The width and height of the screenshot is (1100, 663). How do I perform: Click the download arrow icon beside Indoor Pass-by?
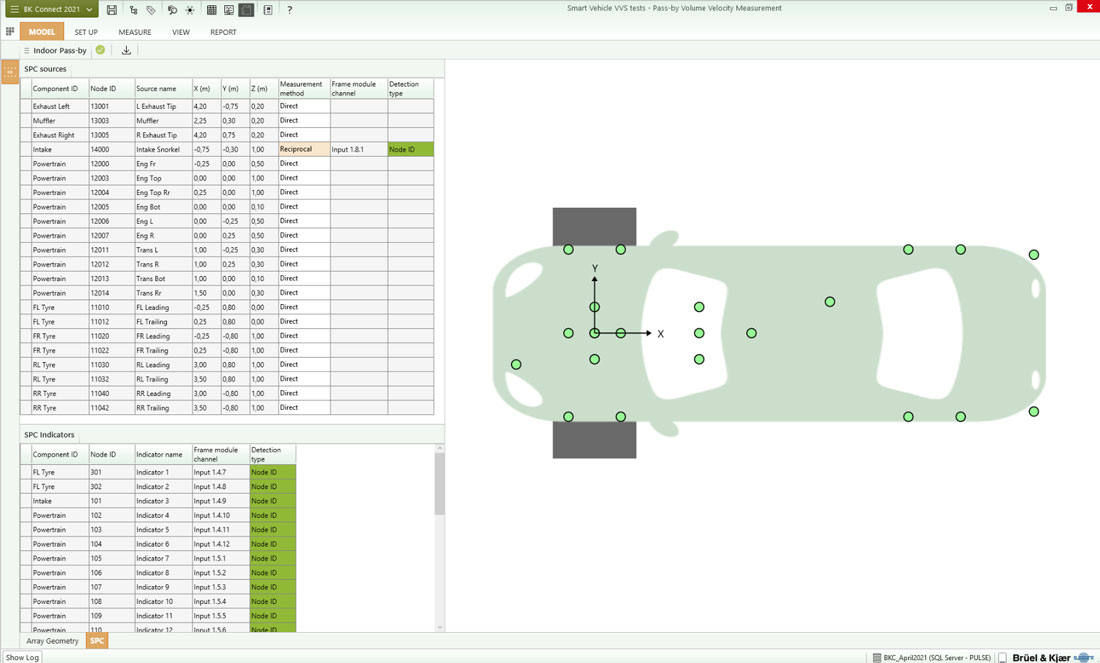pyautogui.click(x=126, y=50)
